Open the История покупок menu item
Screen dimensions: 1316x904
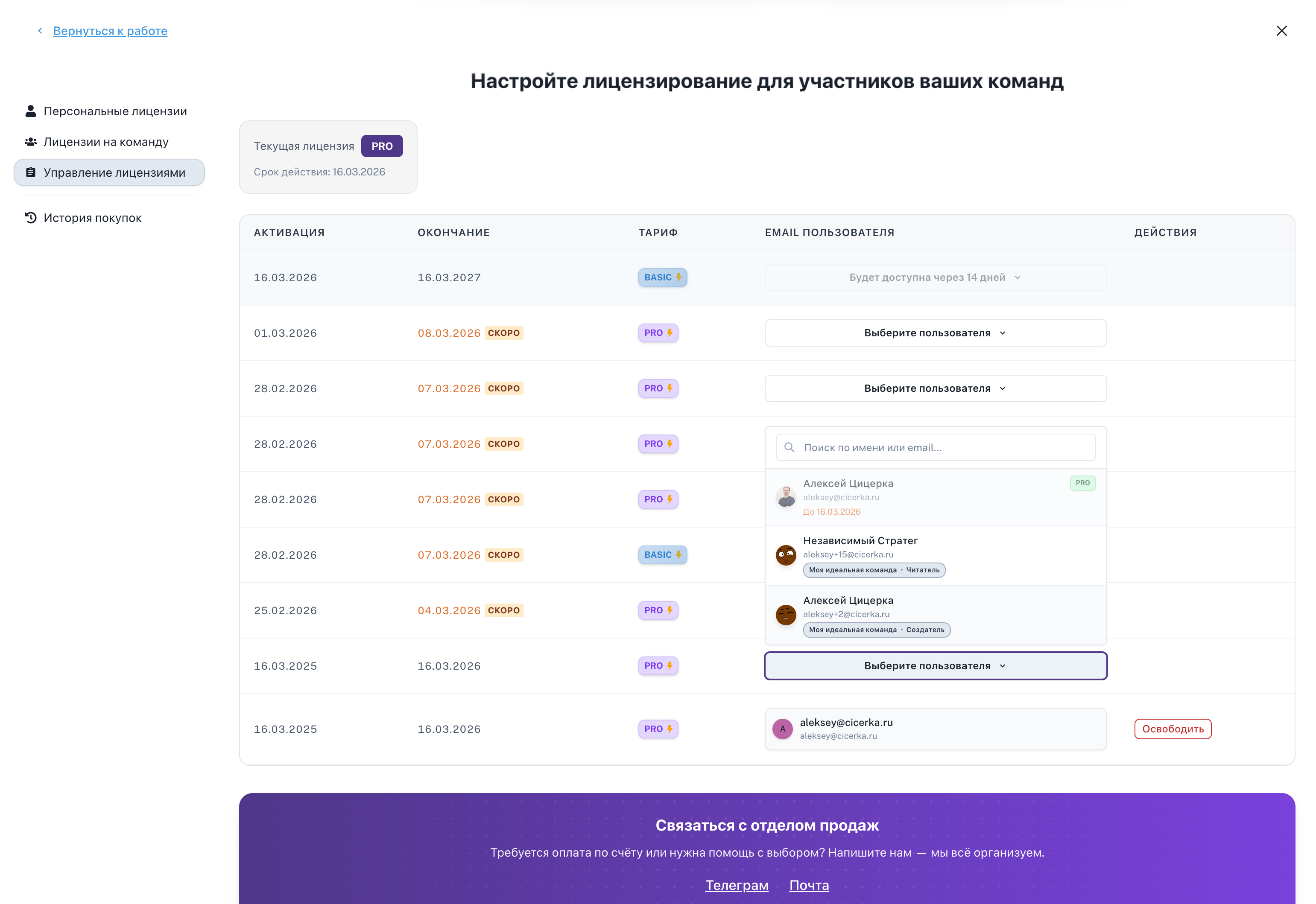coord(92,218)
